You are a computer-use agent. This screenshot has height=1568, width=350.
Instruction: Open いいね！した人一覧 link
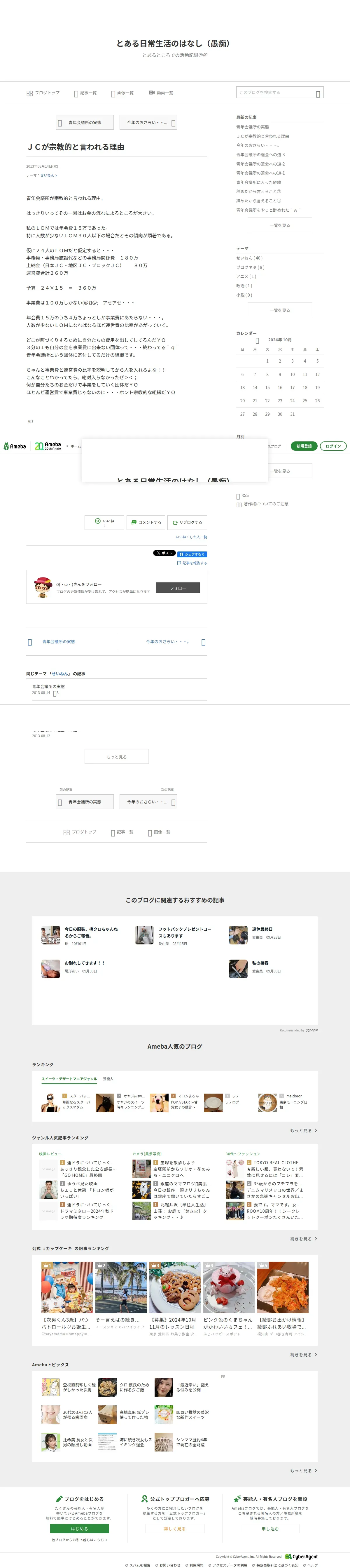[191, 537]
